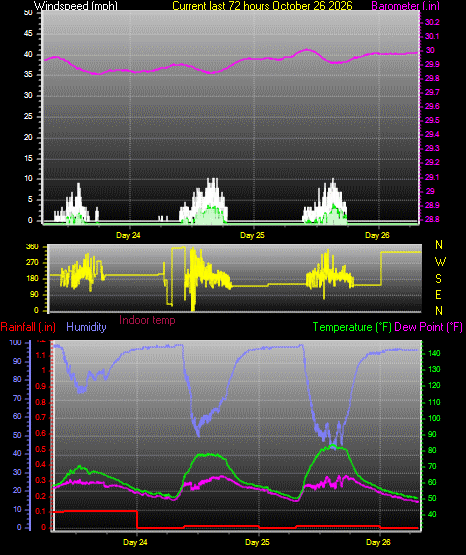The image size is (466, 555).
Task: Click the humidity scale value 100
Action: (16, 343)
